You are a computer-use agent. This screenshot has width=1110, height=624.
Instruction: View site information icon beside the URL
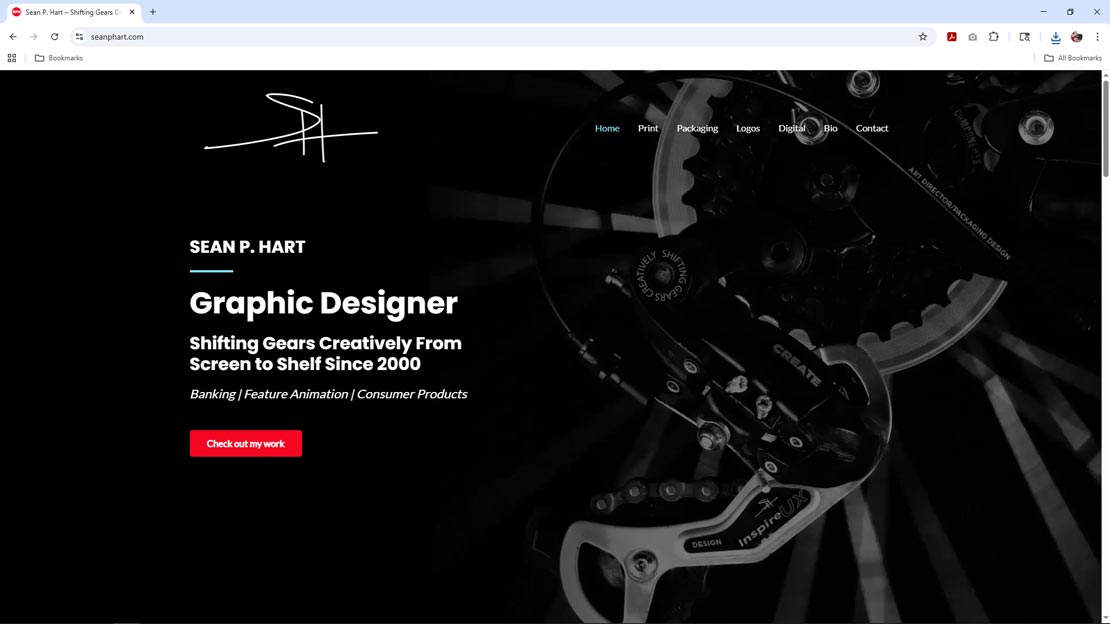coord(80,37)
